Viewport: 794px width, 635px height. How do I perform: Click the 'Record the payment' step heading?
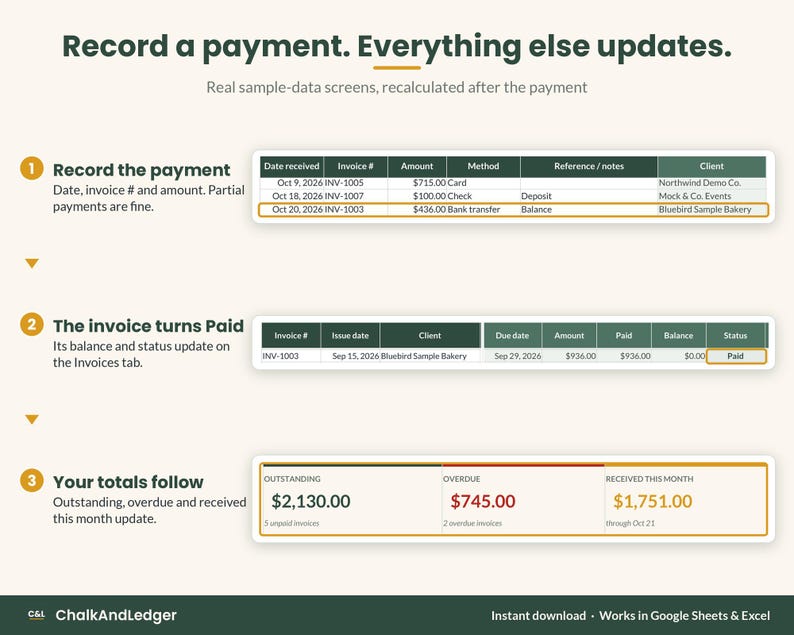tap(142, 170)
